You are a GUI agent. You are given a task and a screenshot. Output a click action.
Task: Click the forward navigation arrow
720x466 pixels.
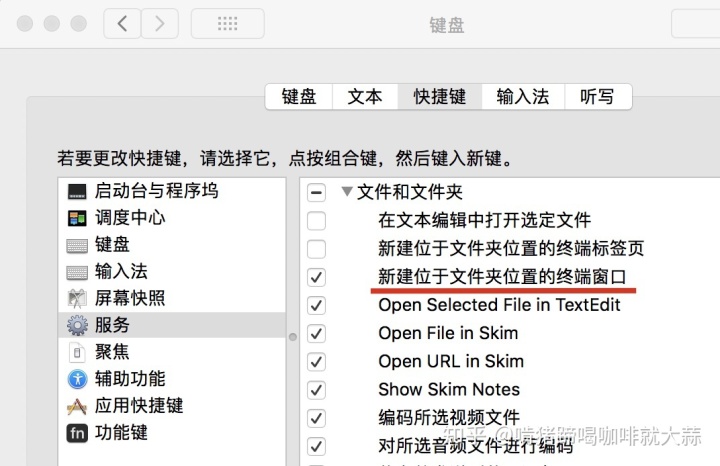pyautogui.click(x=159, y=23)
